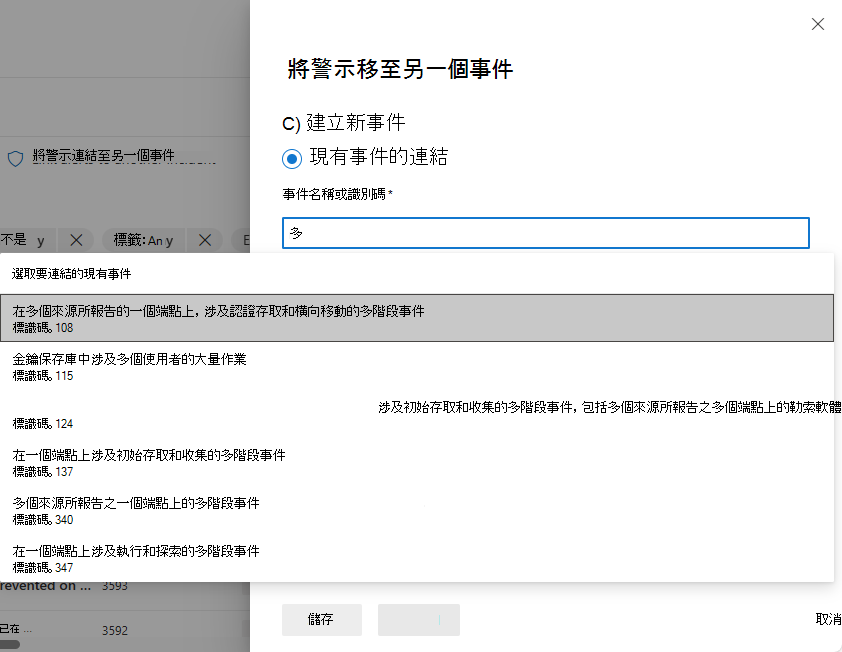The image size is (842, 652).
Task: Open 將警示連結至另一個事件 link in background
Action: 103,156
